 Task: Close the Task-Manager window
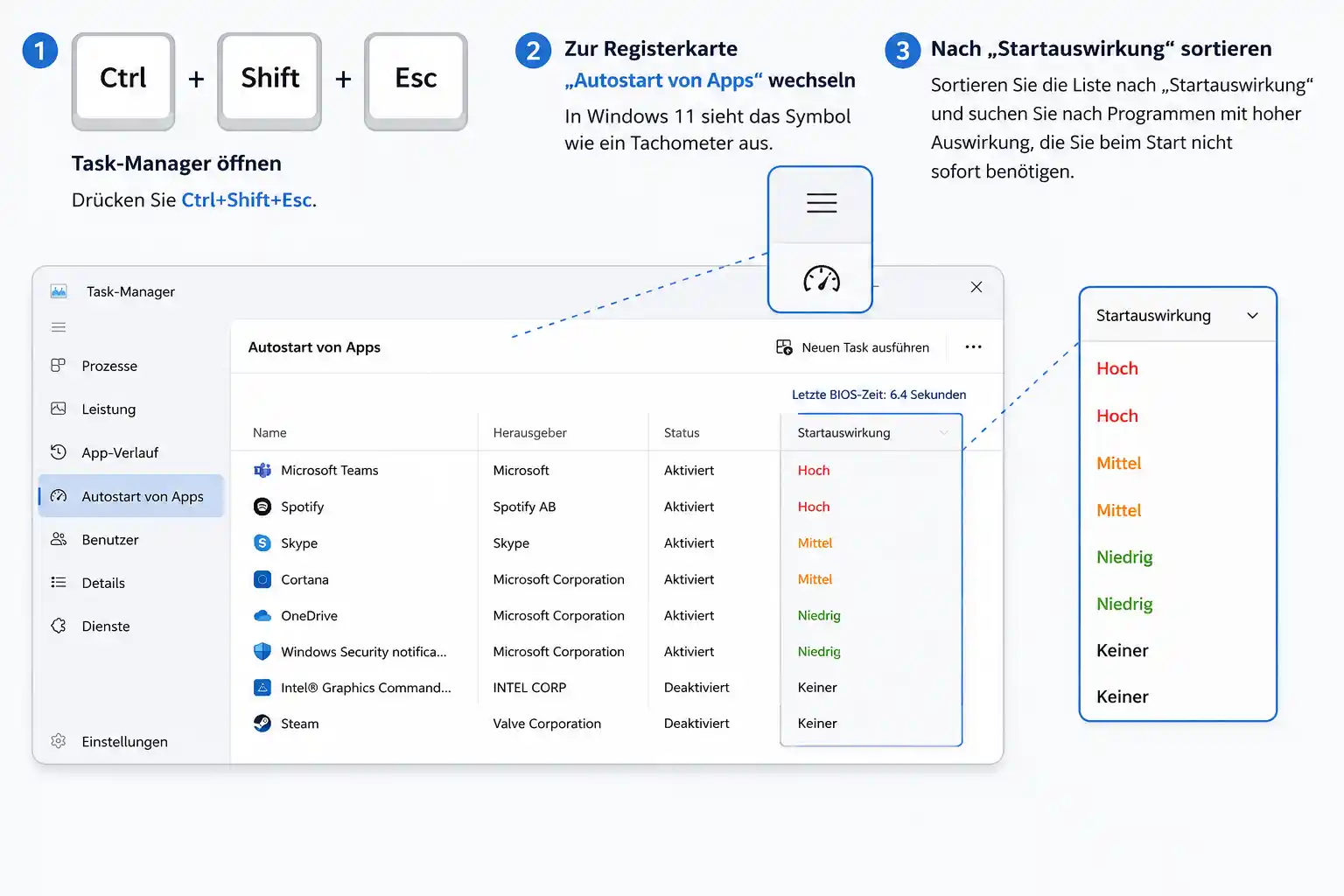click(x=976, y=287)
